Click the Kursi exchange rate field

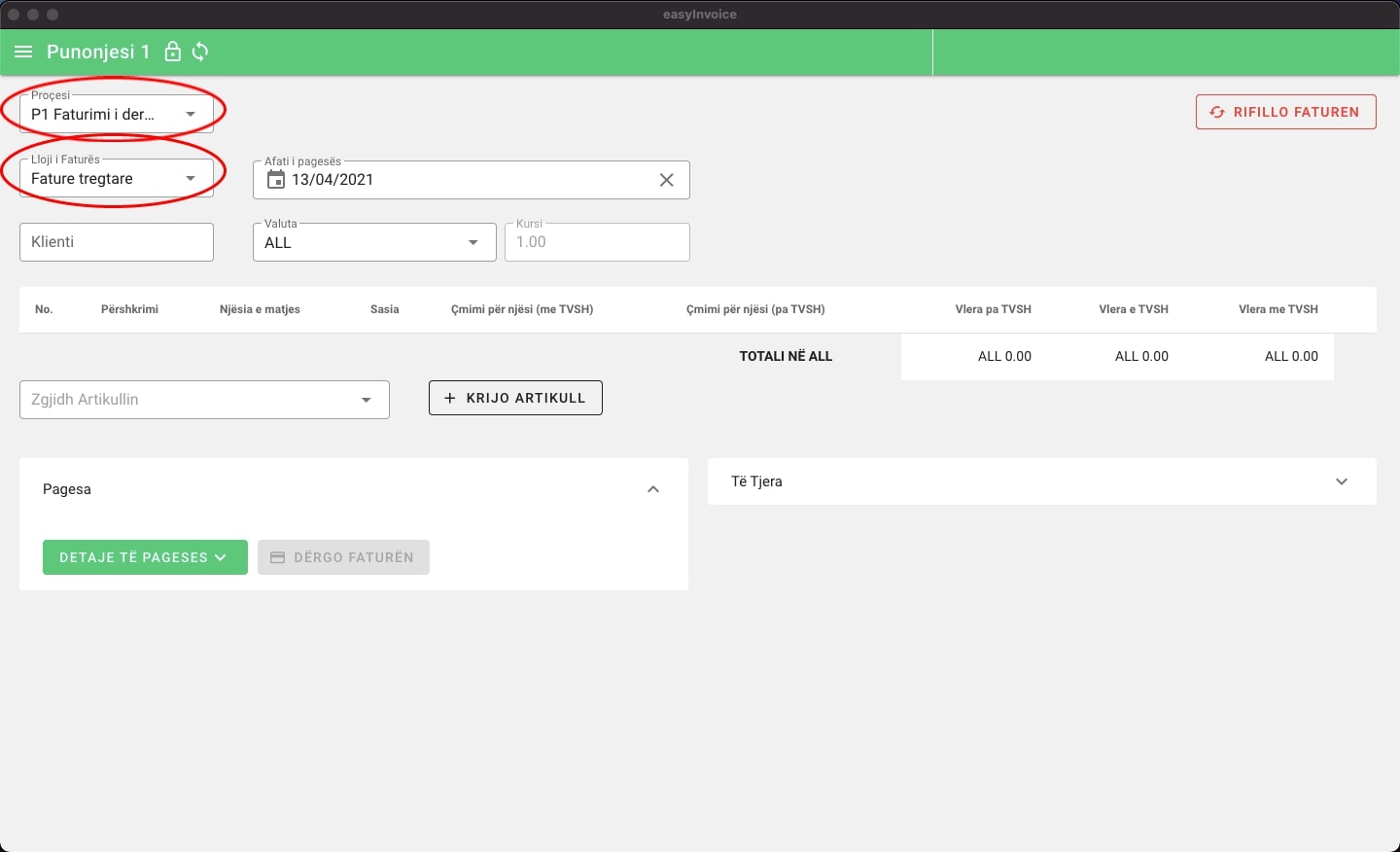[596, 241]
